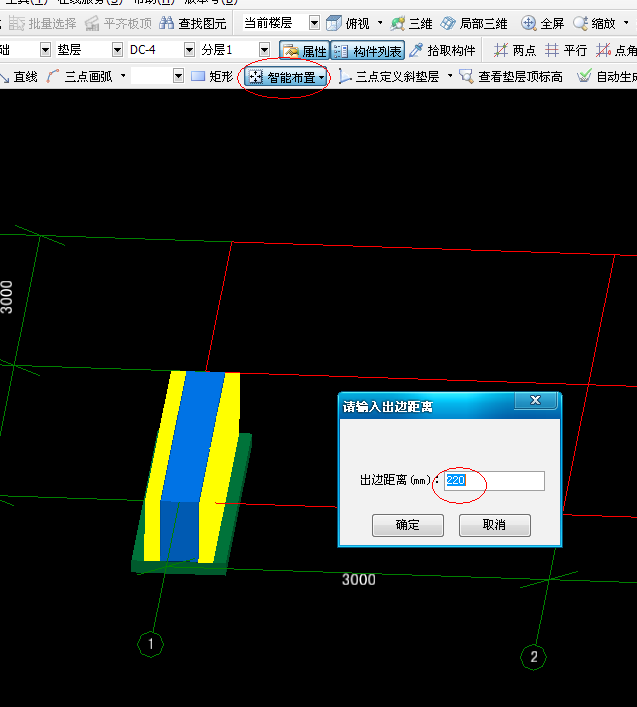Select the straight line (直线) draw tool
This screenshot has height=707, width=637.
[x=19, y=77]
